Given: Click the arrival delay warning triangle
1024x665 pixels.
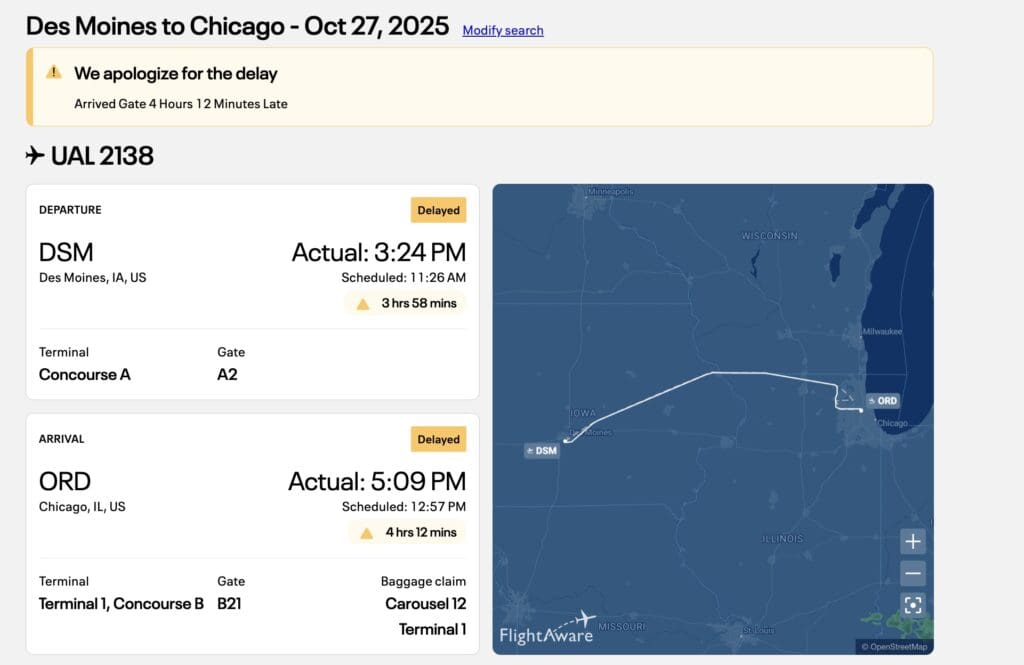Looking at the screenshot, I should pos(367,533).
